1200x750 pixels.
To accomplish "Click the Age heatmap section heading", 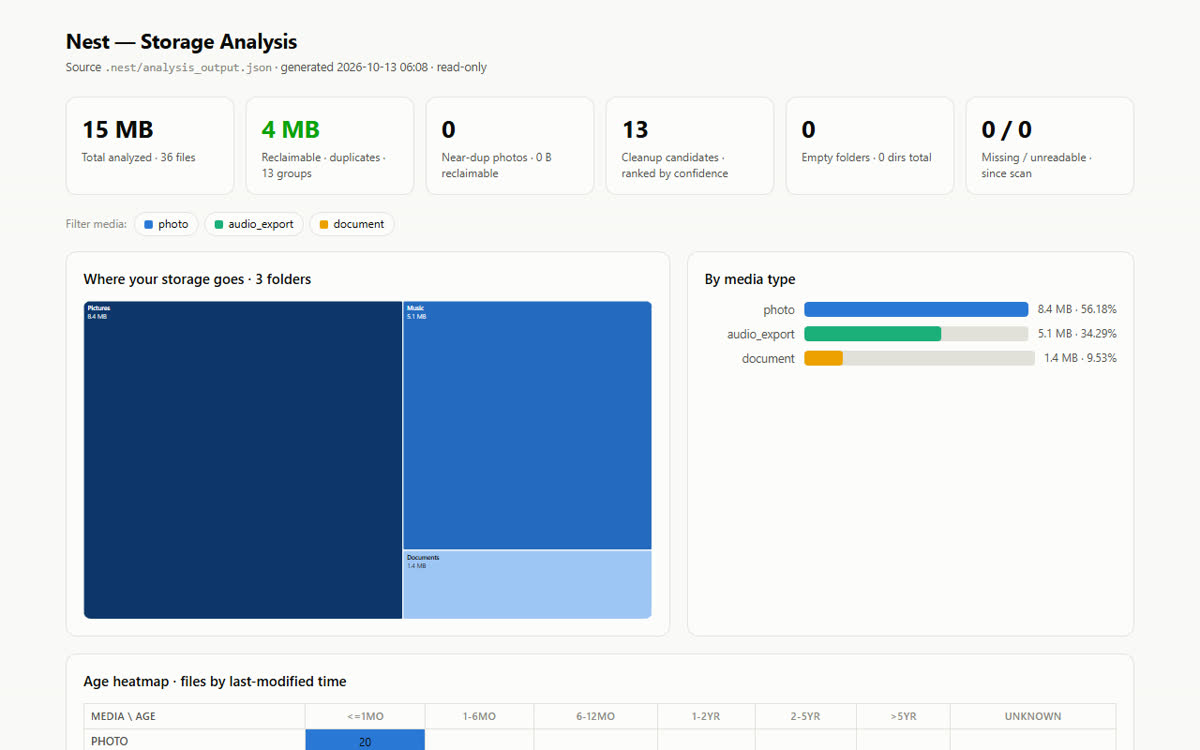I will pos(215,681).
